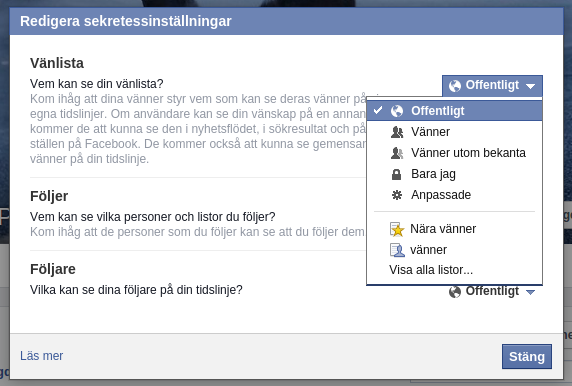Click the globe icon in the Följare dropdown
The height and width of the screenshot is (386, 572).
[455, 292]
